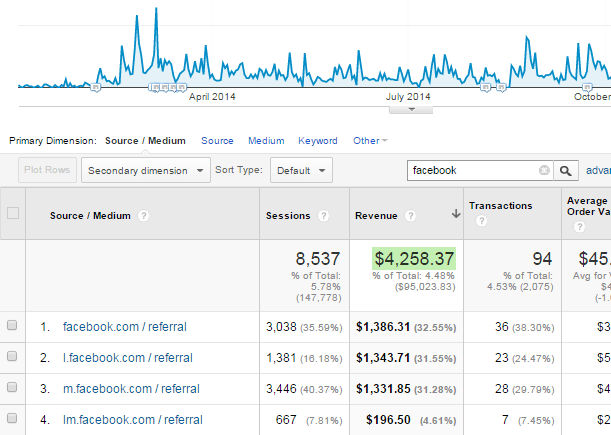Switch primary dimension to Source
Viewport: 611px width, 435px height.
pyautogui.click(x=217, y=141)
